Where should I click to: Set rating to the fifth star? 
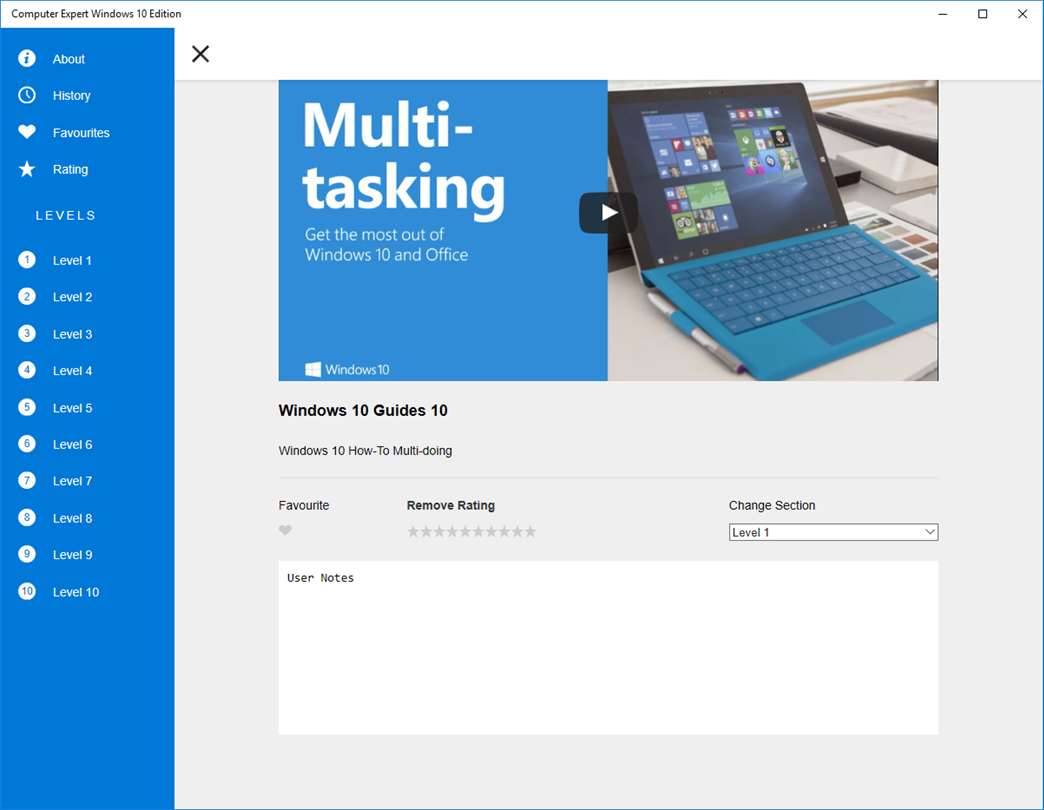(465, 531)
